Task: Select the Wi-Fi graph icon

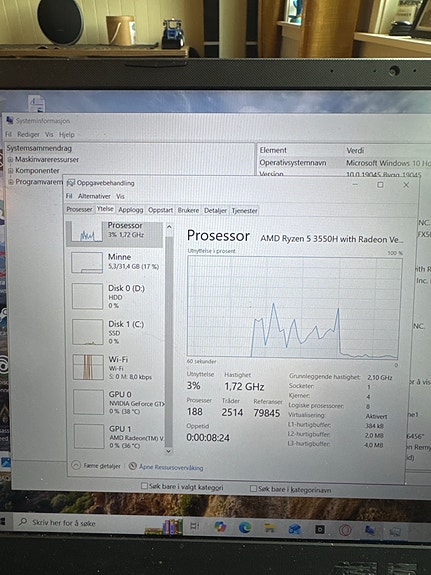Action: pos(88,367)
